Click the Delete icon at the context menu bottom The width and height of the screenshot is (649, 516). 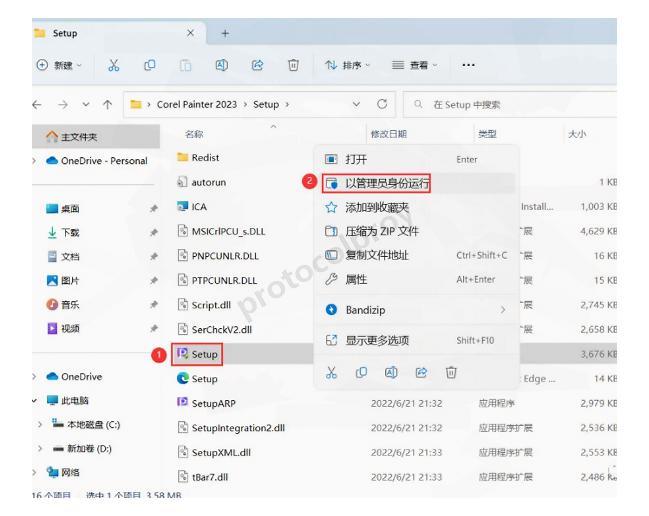[x=451, y=373]
